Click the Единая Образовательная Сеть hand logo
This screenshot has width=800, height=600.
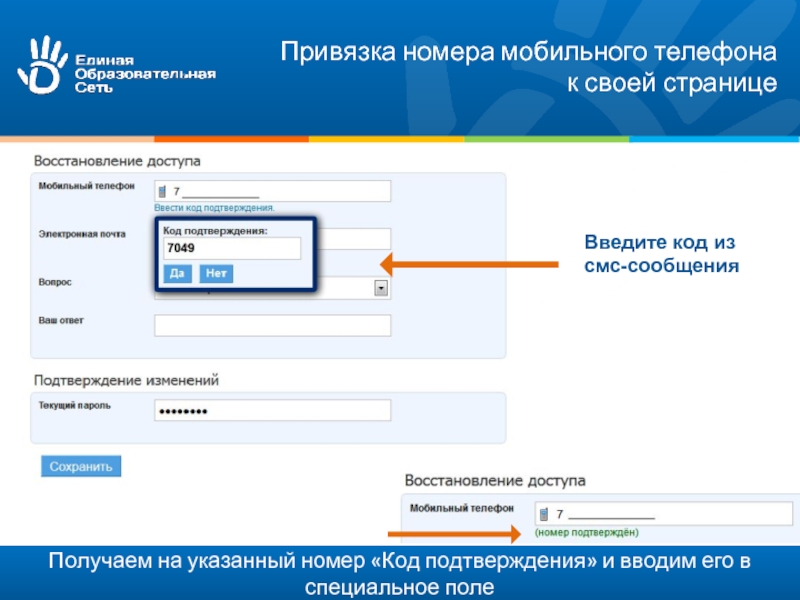coord(42,65)
